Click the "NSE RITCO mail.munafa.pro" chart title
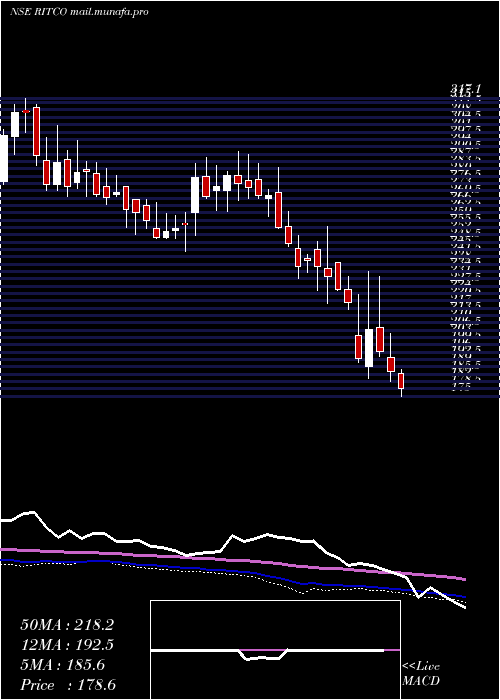500x700 pixels. (x=79, y=12)
